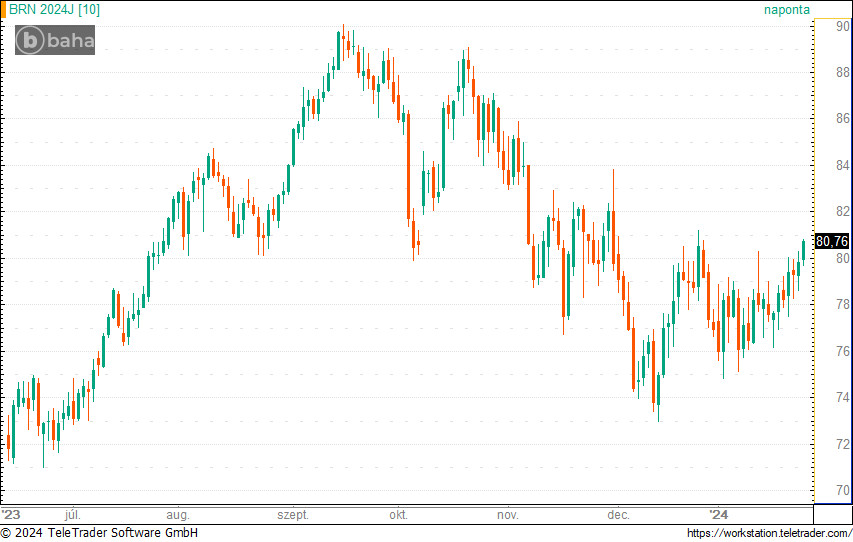
Task: Click the 80,76 current price tag
Action: (832, 241)
